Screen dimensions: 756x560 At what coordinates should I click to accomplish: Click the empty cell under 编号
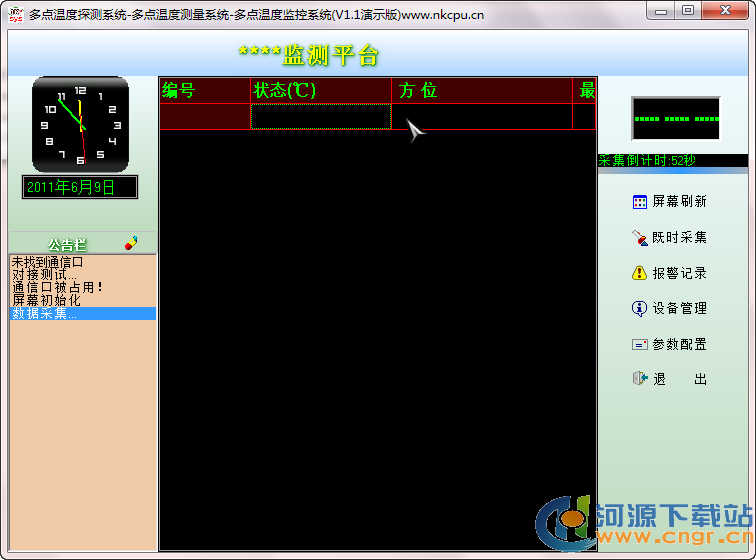coord(205,116)
